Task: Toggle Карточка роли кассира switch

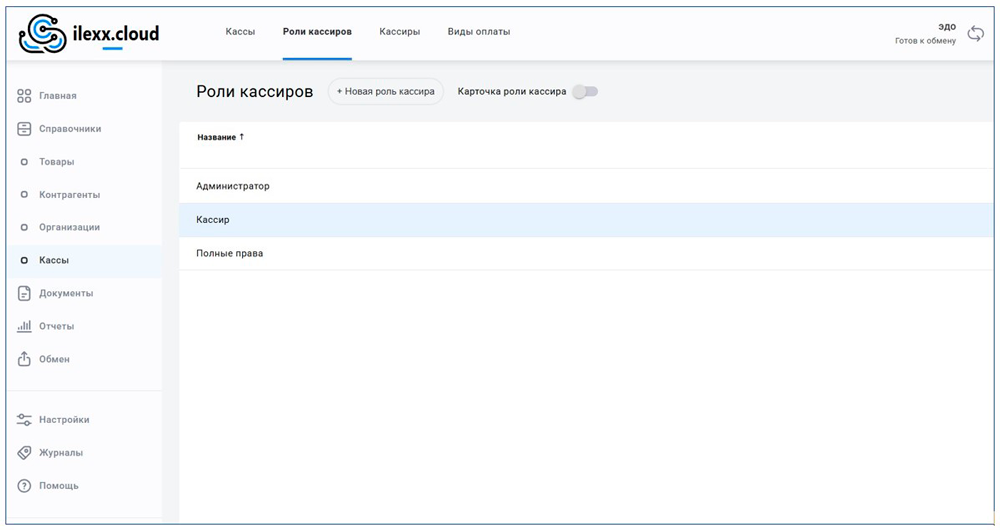Action: (x=585, y=92)
